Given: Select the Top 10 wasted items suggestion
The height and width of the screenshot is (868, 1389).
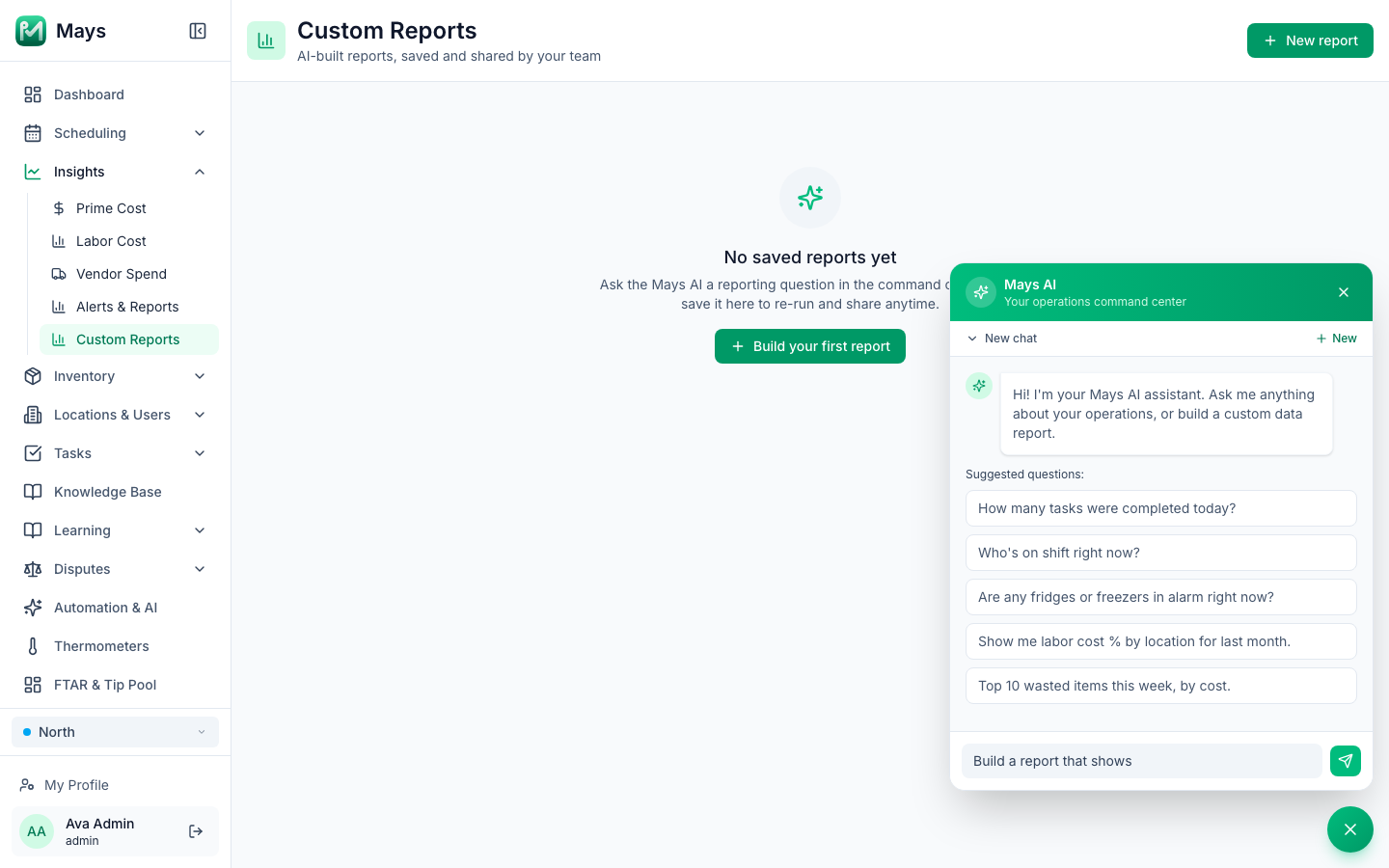Looking at the screenshot, I should [x=1161, y=686].
